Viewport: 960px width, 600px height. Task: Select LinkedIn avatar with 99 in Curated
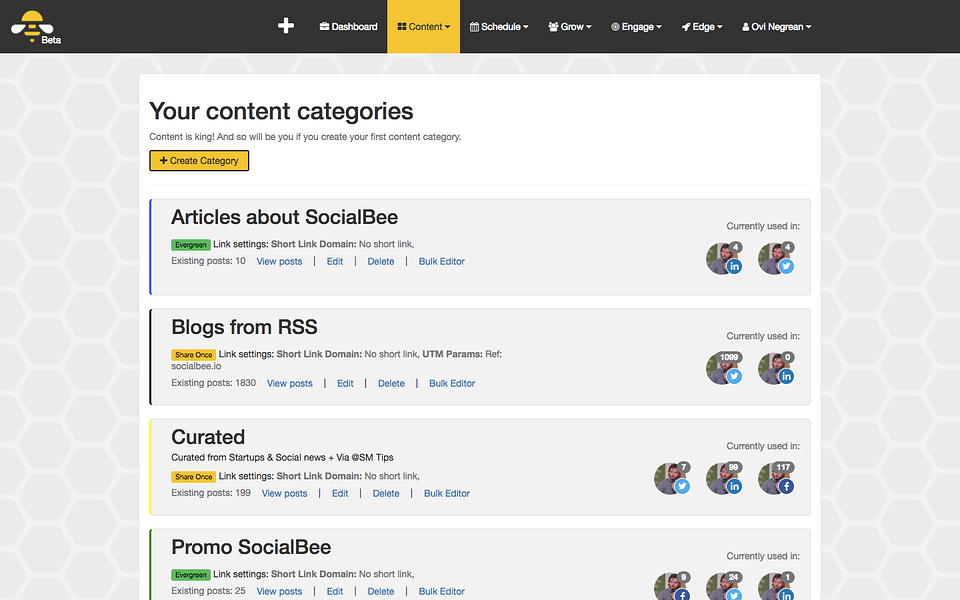[724, 478]
